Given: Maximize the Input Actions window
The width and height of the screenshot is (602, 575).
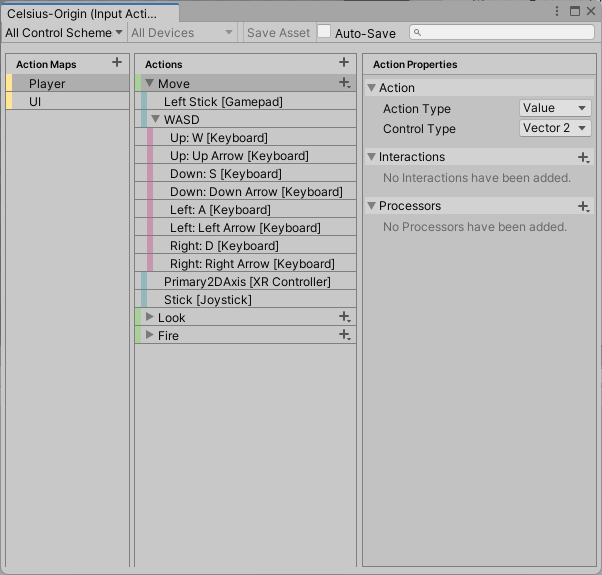Looking at the screenshot, I should (575, 11).
